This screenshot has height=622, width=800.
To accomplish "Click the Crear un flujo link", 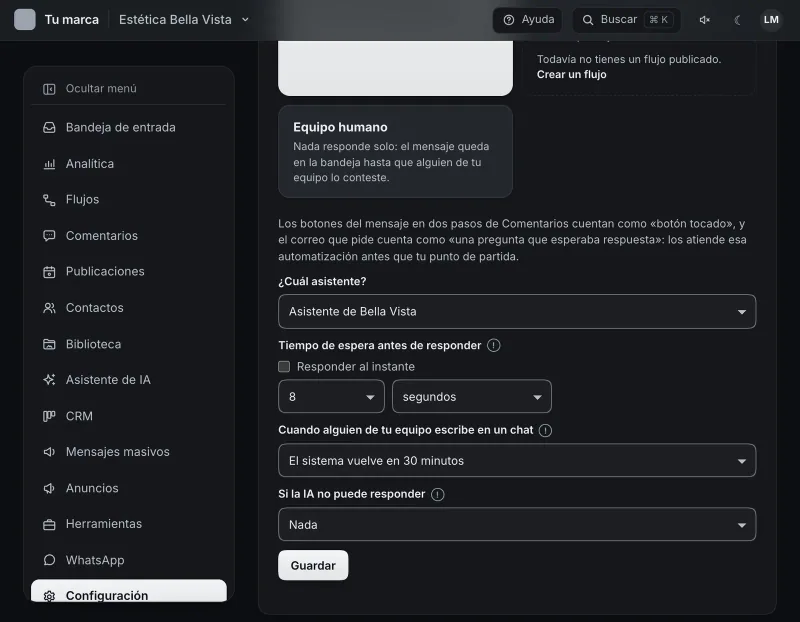I will point(571,74).
